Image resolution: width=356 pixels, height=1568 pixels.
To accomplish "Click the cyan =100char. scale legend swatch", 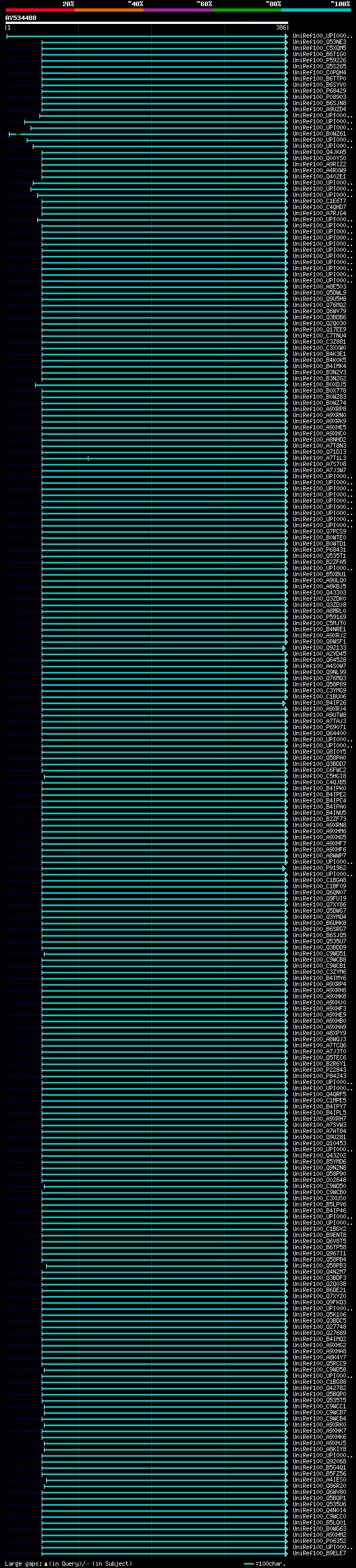I will point(248,1564).
